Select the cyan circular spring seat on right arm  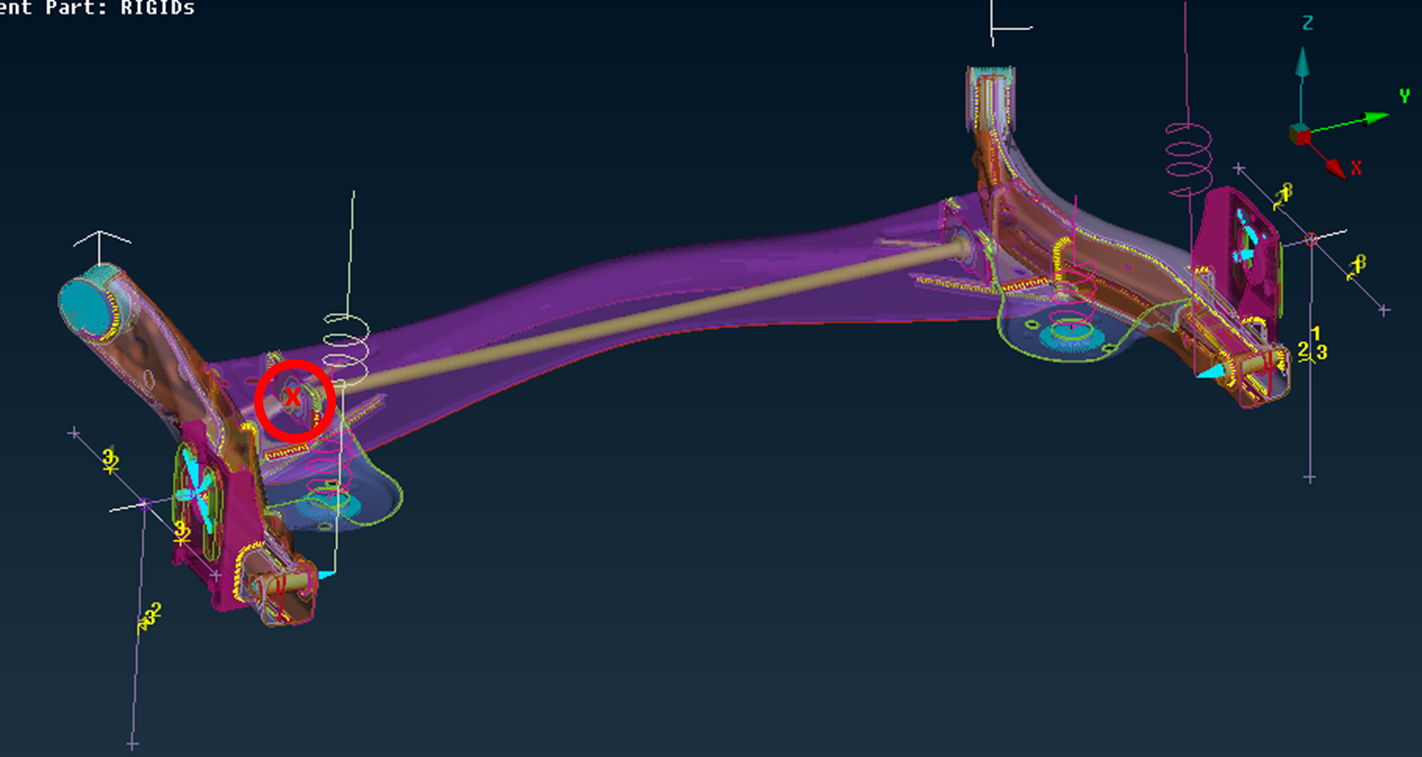(x=1070, y=336)
